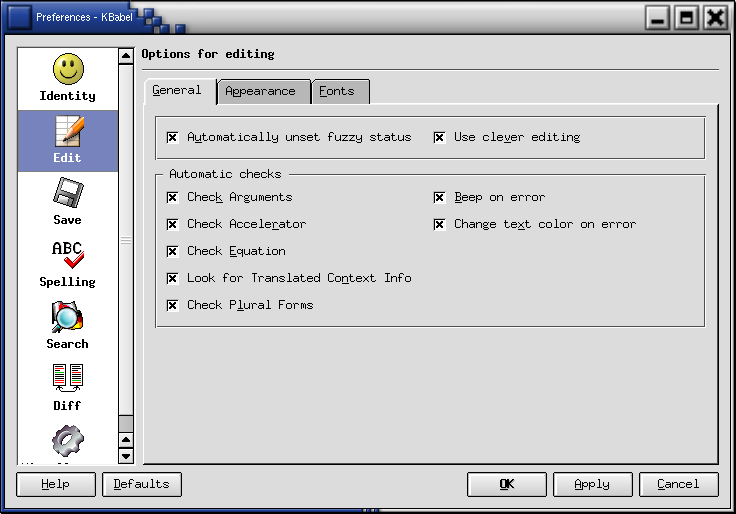736x514 pixels.
Task: Toggle Beep on error checkbox
Action: (x=439, y=197)
